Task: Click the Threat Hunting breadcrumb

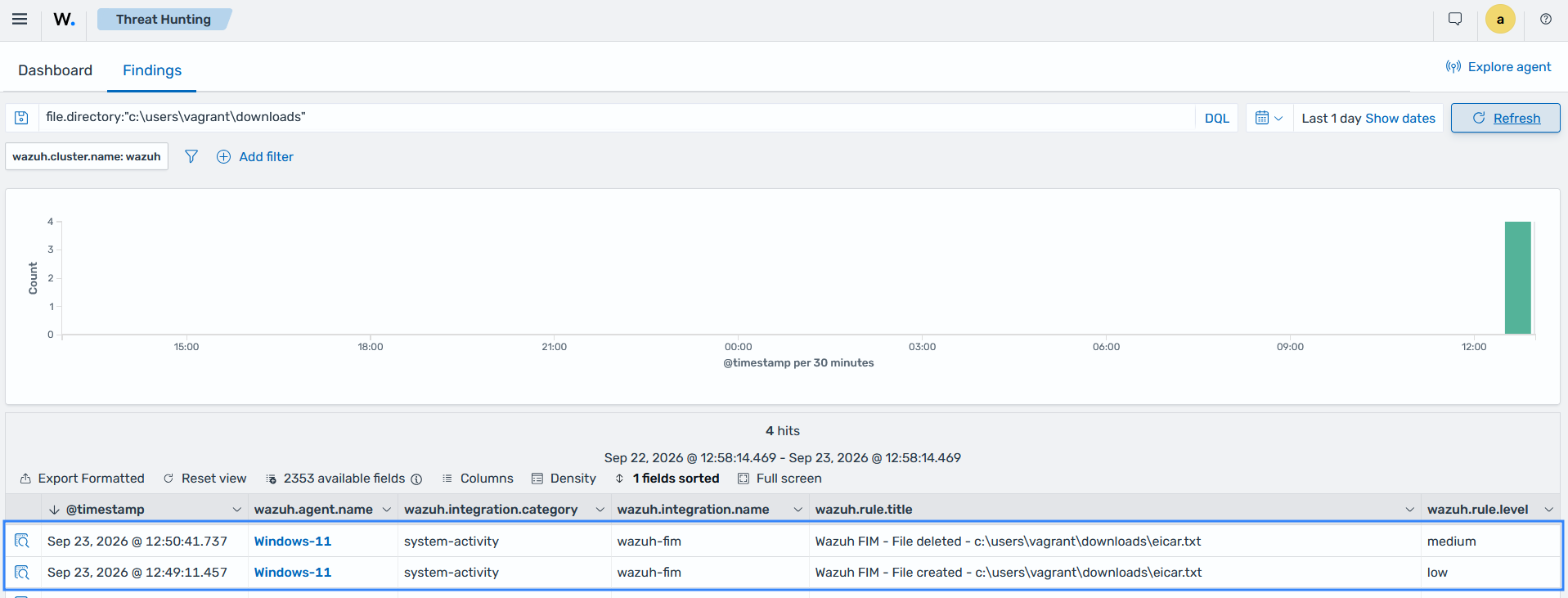Action: (164, 20)
